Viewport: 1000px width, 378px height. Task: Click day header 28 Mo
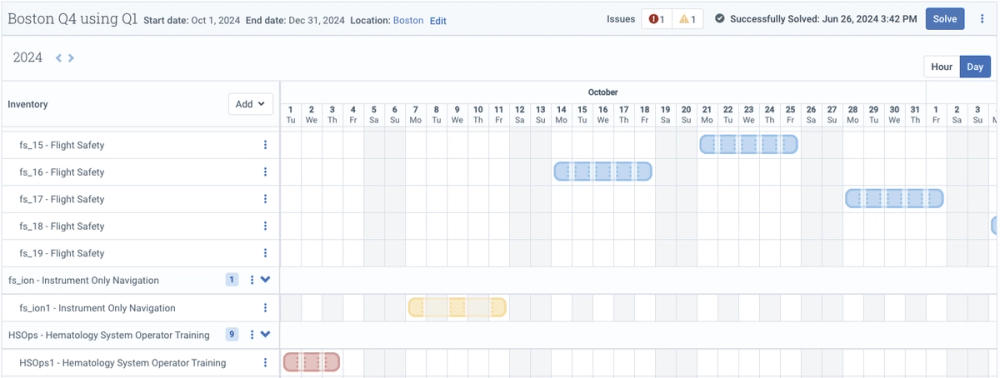click(853, 114)
